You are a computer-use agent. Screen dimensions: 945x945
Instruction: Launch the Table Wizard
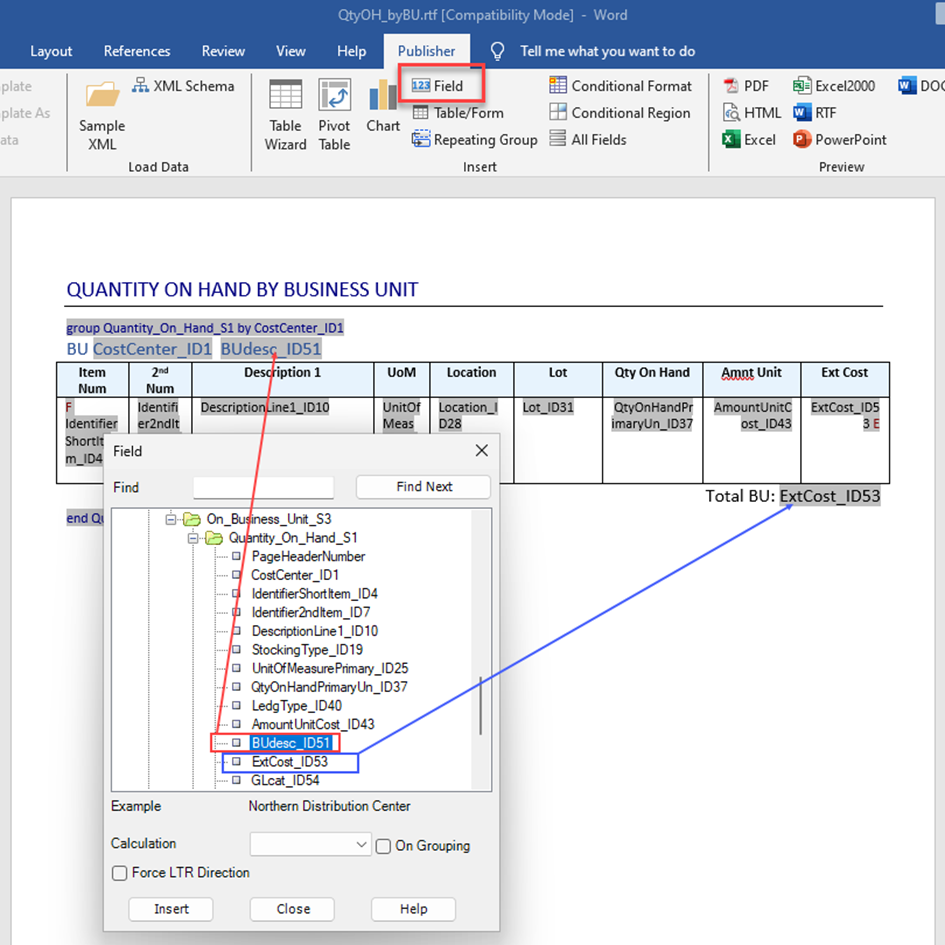pyautogui.click(x=285, y=115)
